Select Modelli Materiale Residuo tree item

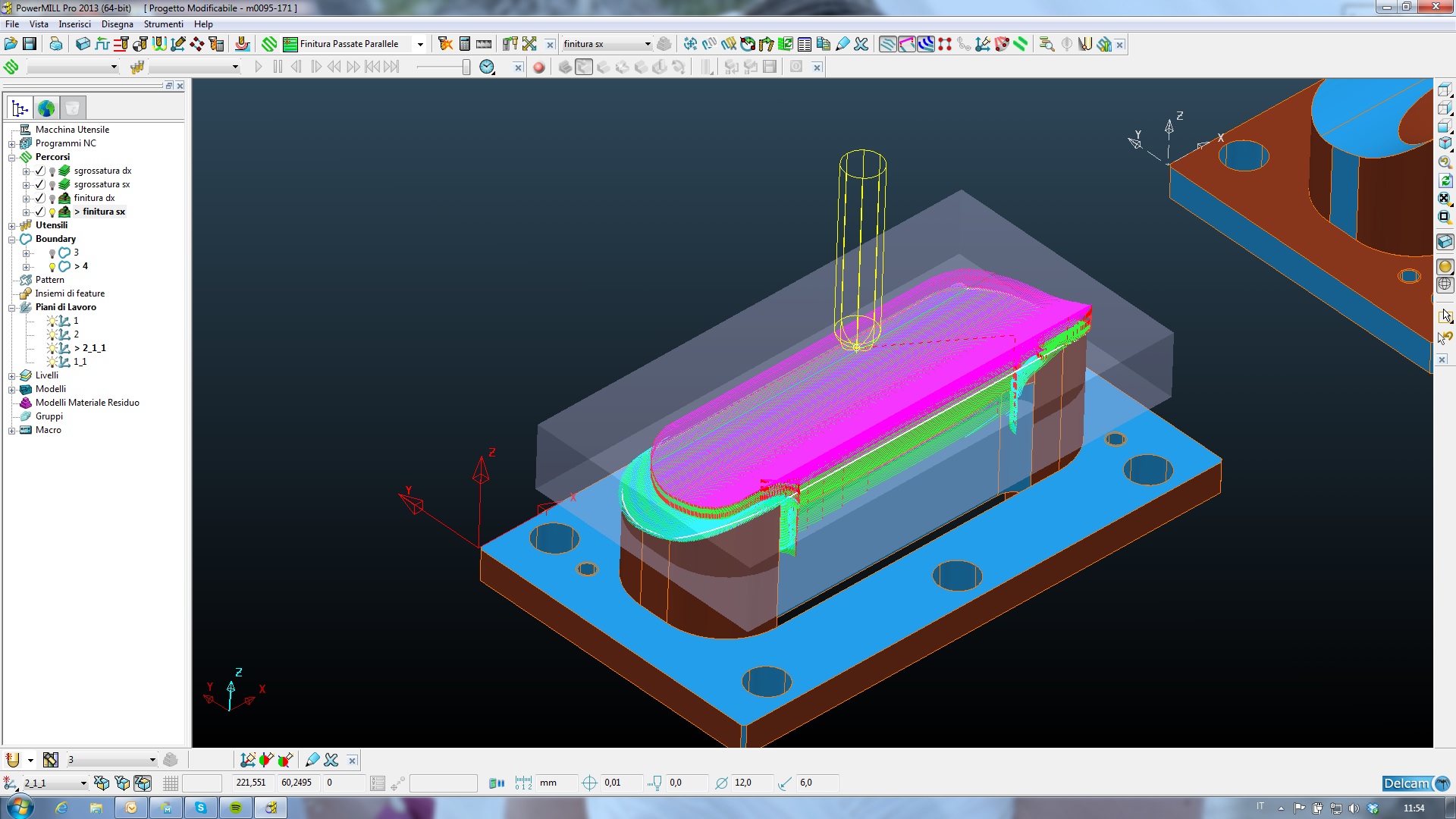tap(86, 403)
